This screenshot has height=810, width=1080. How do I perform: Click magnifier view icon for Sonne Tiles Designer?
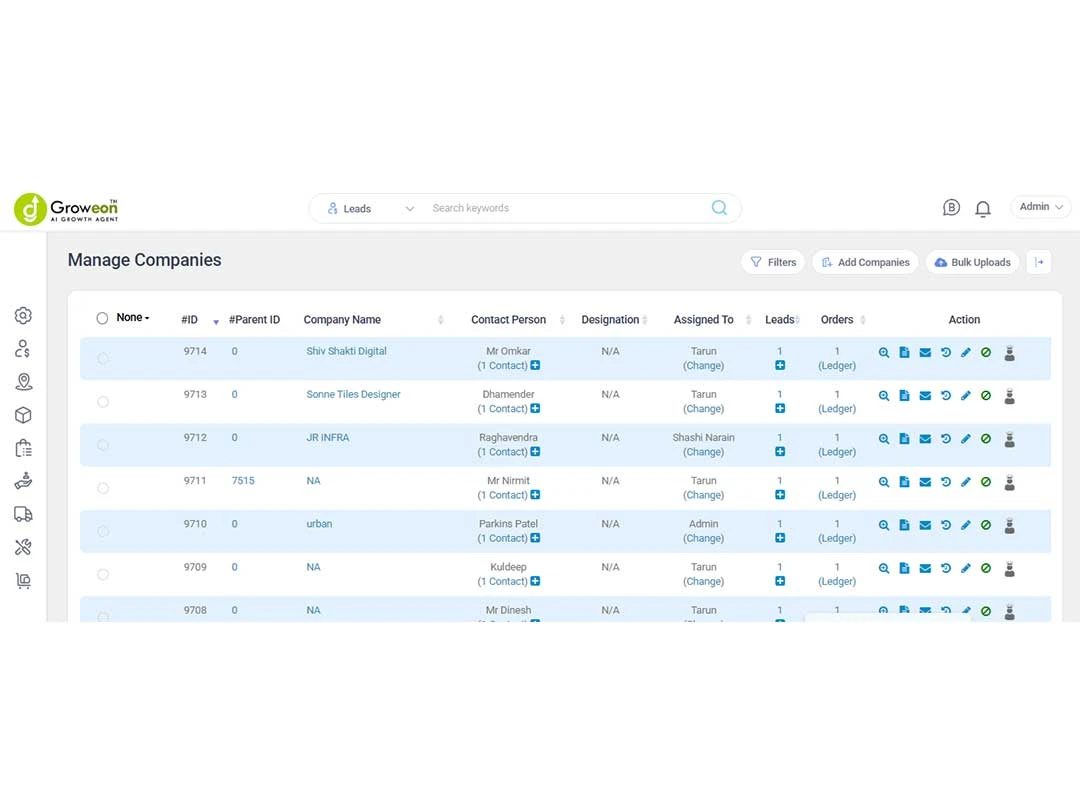coord(884,396)
